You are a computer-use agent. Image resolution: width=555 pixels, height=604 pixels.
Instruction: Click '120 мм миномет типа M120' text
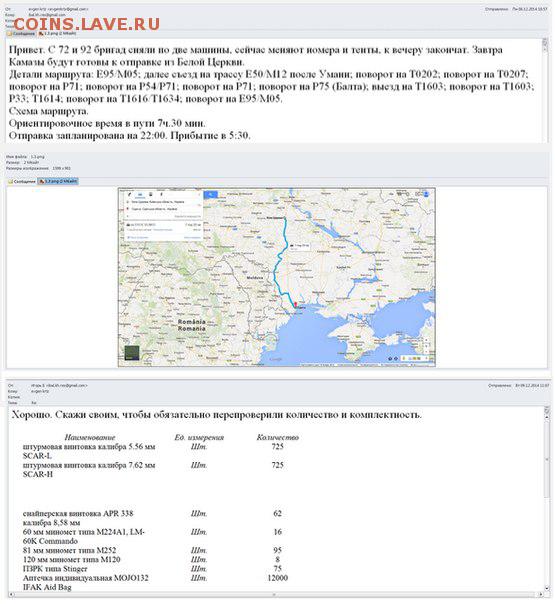click(72, 559)
